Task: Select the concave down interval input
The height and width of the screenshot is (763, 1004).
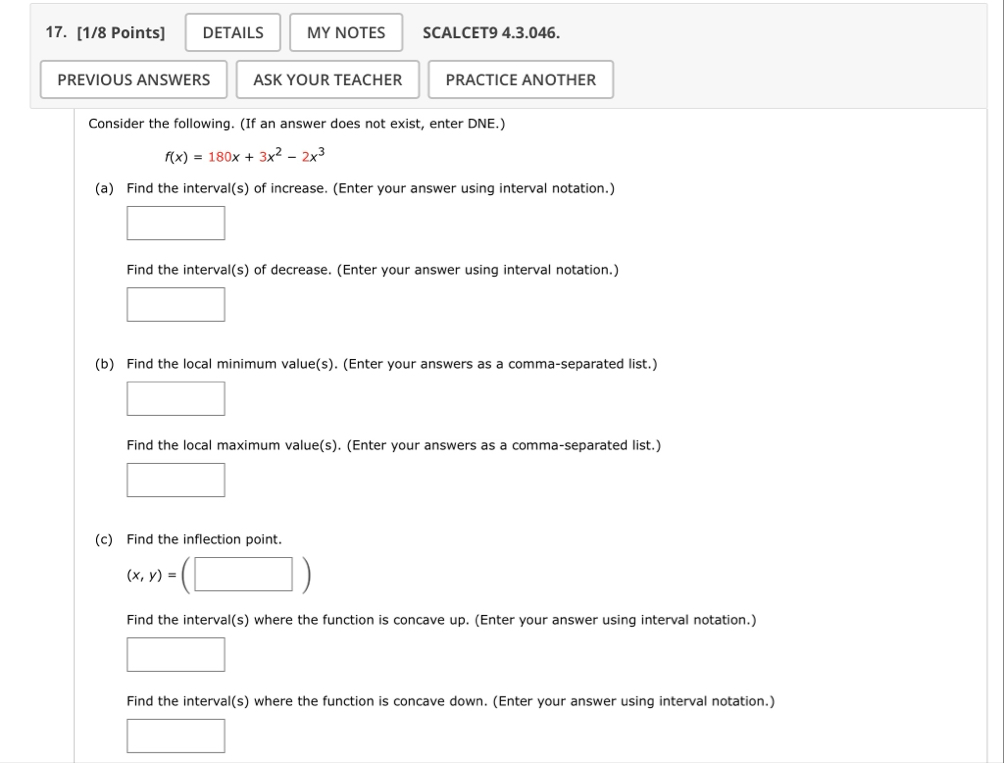Action: [x=175, y=735]
